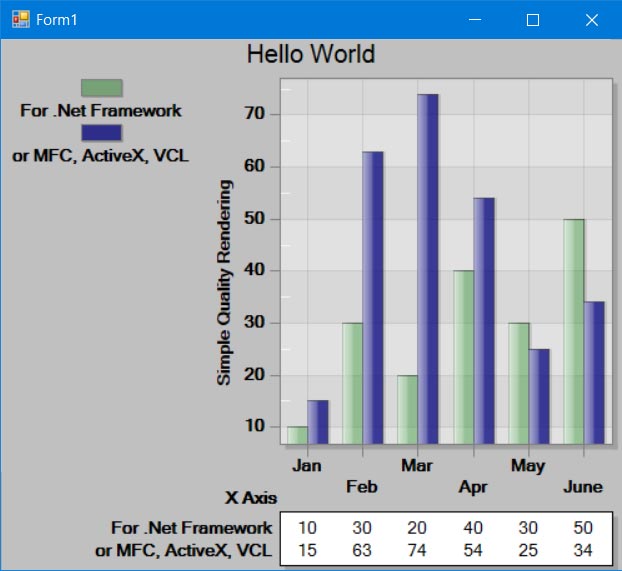622x571 pixels.
Task: Click table cell 74 under March
Action: pos(417,550)
